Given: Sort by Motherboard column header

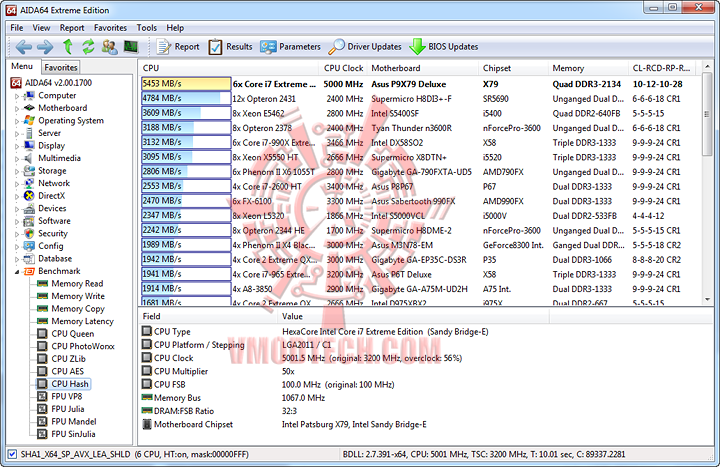Looking at the screenshot, I should [422, 68].
